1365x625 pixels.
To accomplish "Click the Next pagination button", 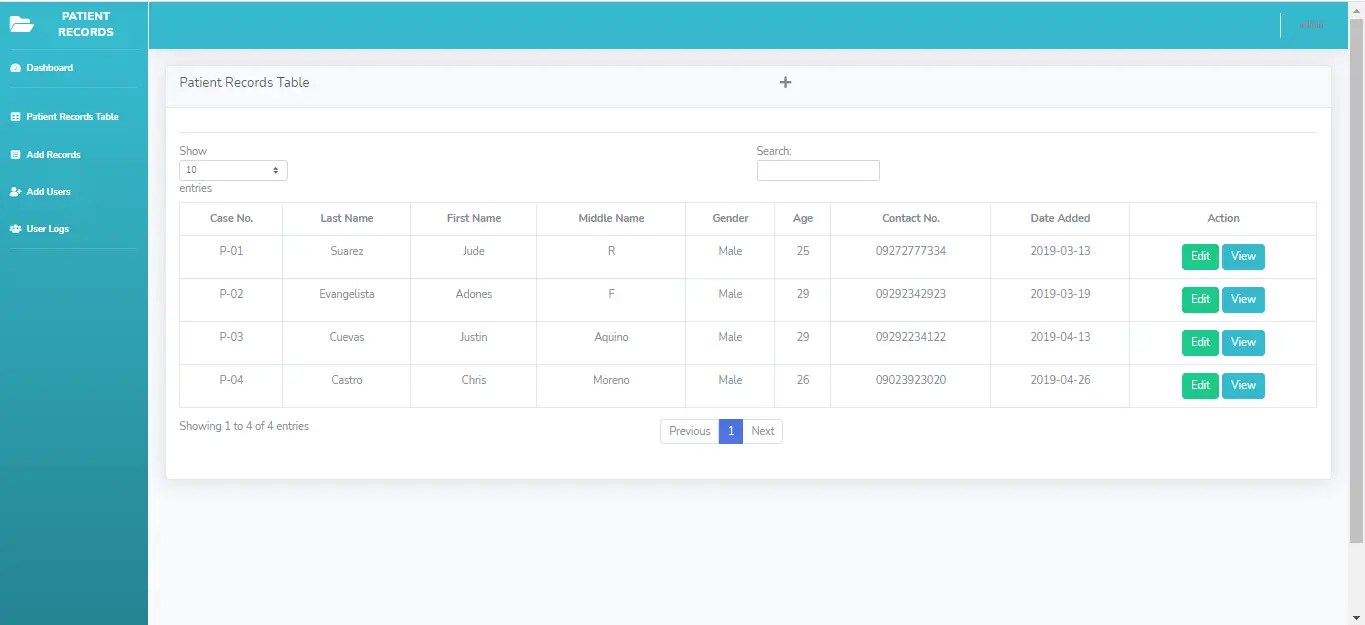I will pyautogui.click(x=763, y=430).
